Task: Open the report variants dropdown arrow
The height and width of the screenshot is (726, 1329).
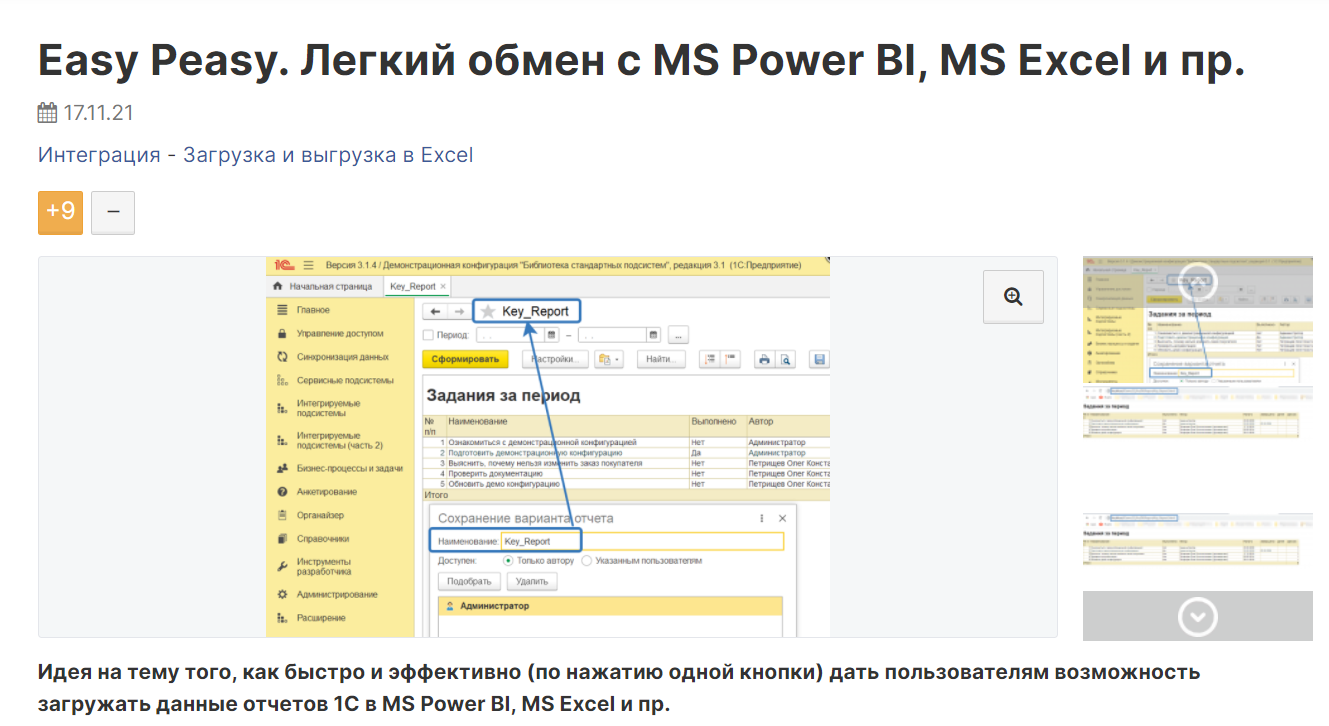Action: 617,358
